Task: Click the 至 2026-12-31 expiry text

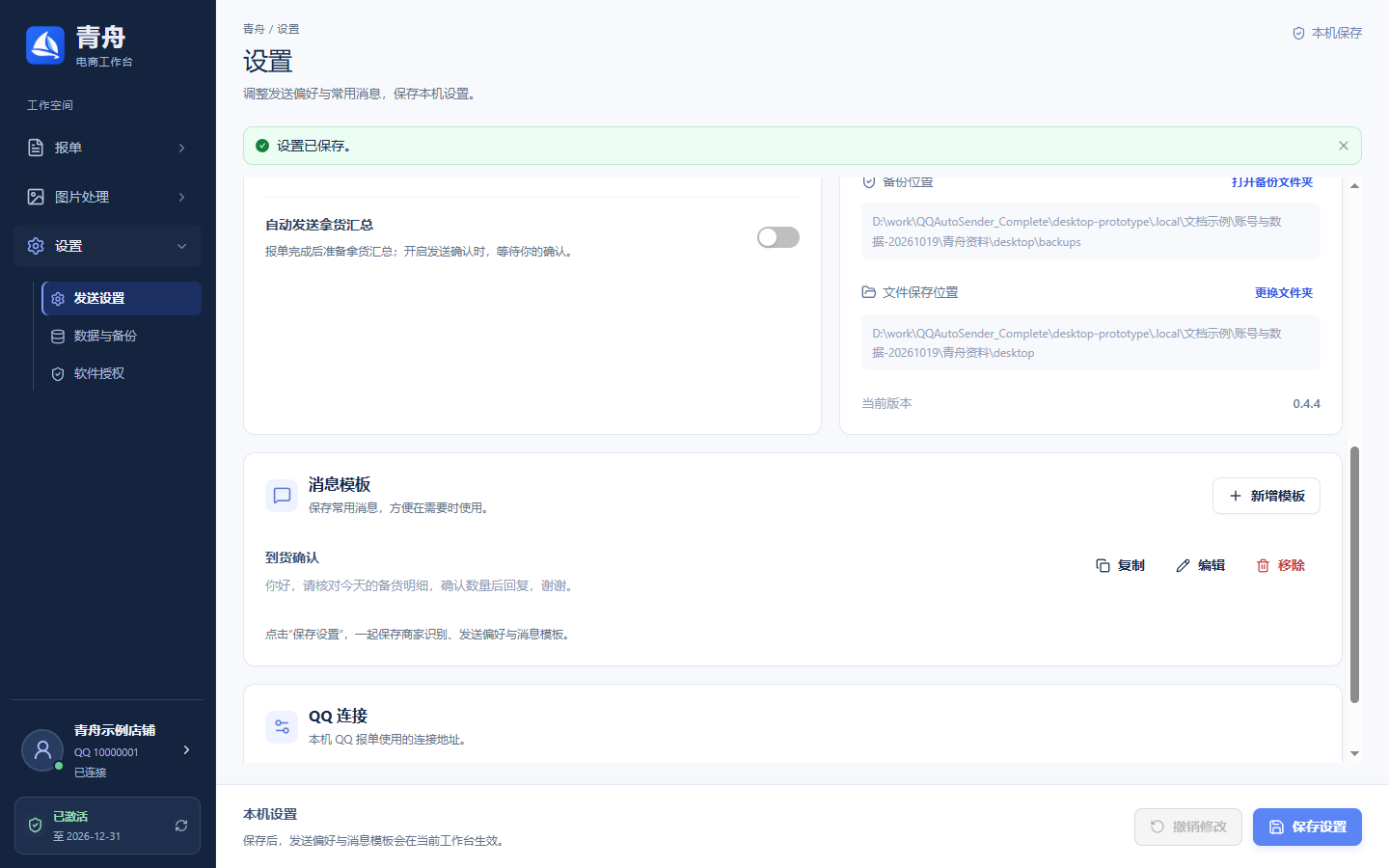Action: click(87, 836)
